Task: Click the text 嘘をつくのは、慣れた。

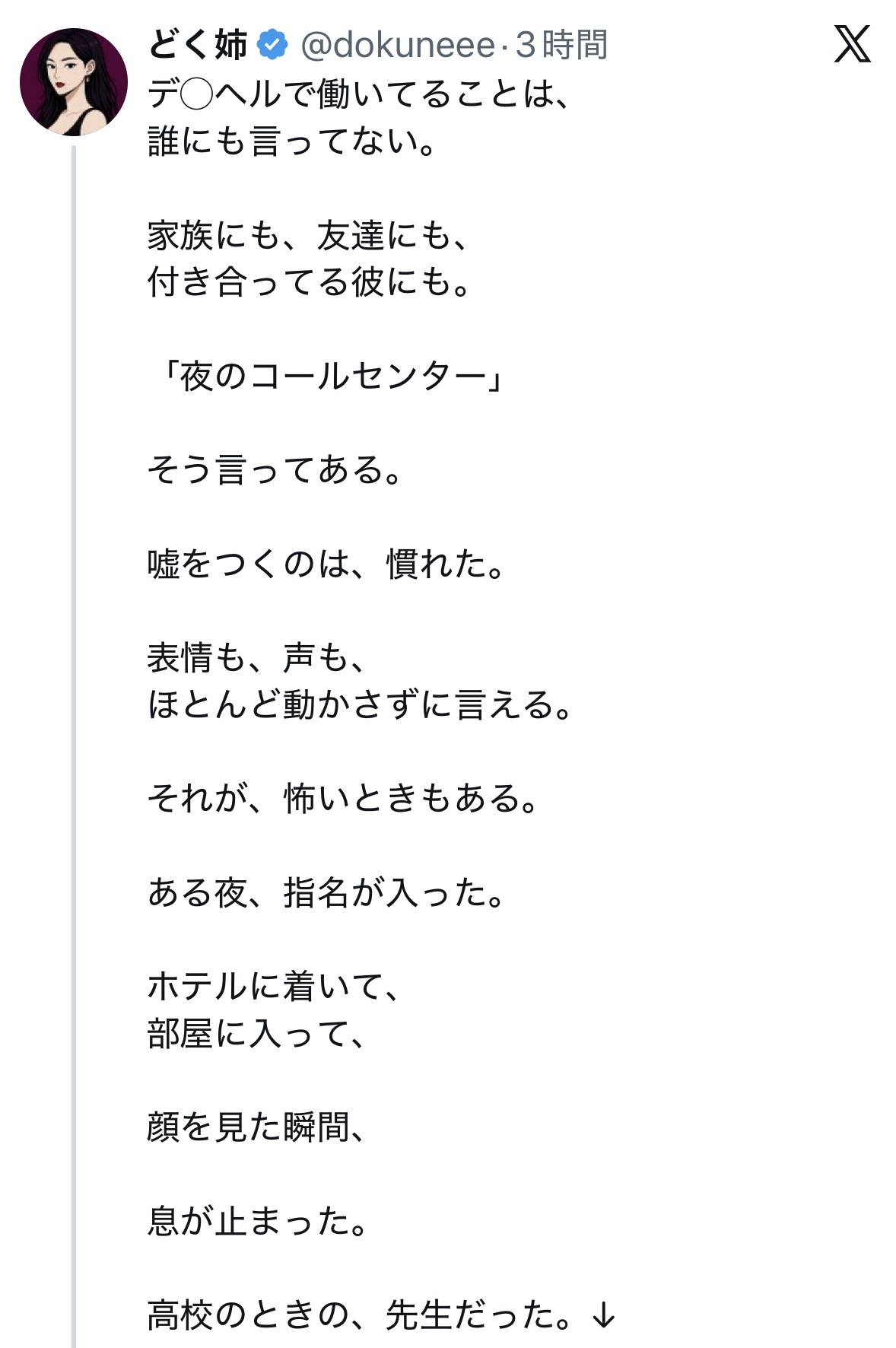Action: click(326, 564)
